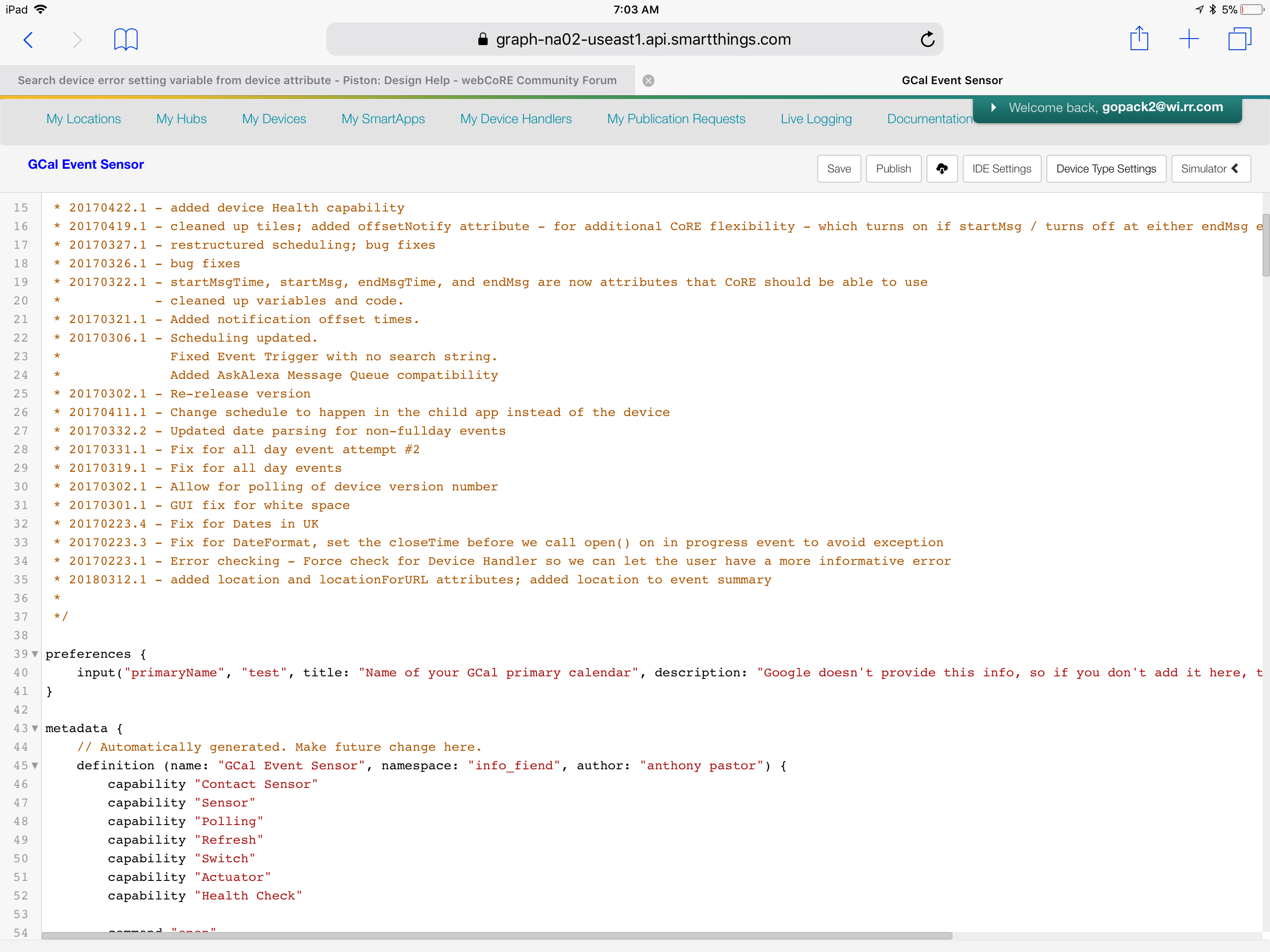The width and height of the screenshot is (1270, 952).
Task: Click the "Health Check" capability string
Action: pos(248,896)
